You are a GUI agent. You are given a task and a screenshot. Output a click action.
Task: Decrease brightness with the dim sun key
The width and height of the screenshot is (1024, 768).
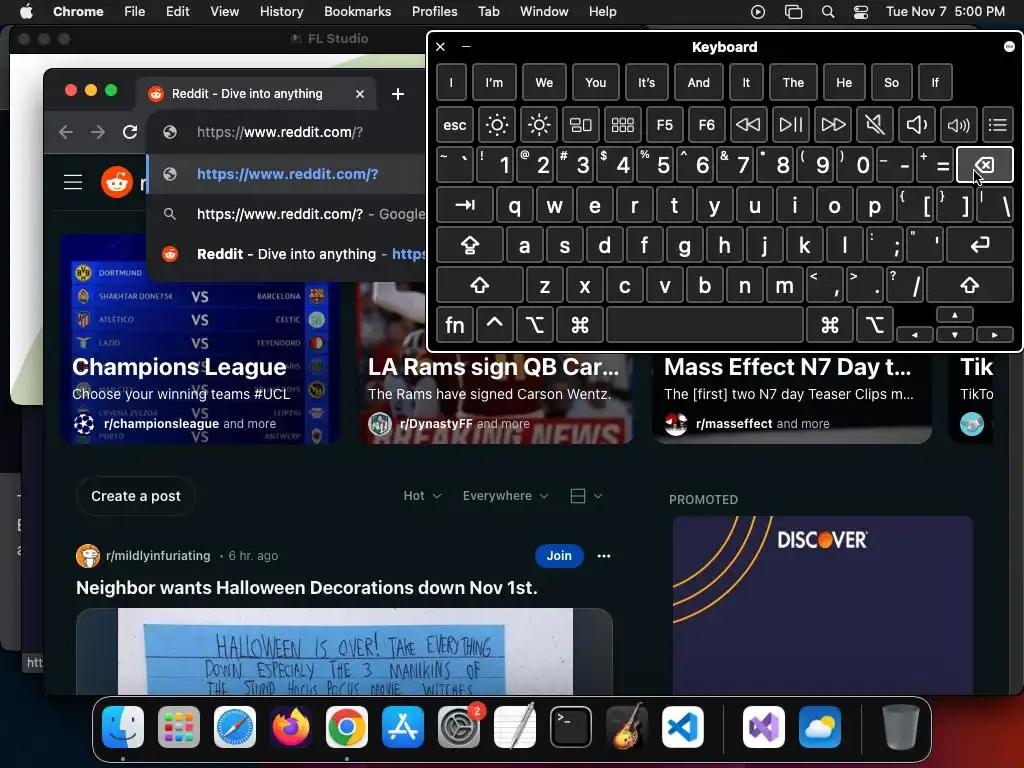(497, 124)
